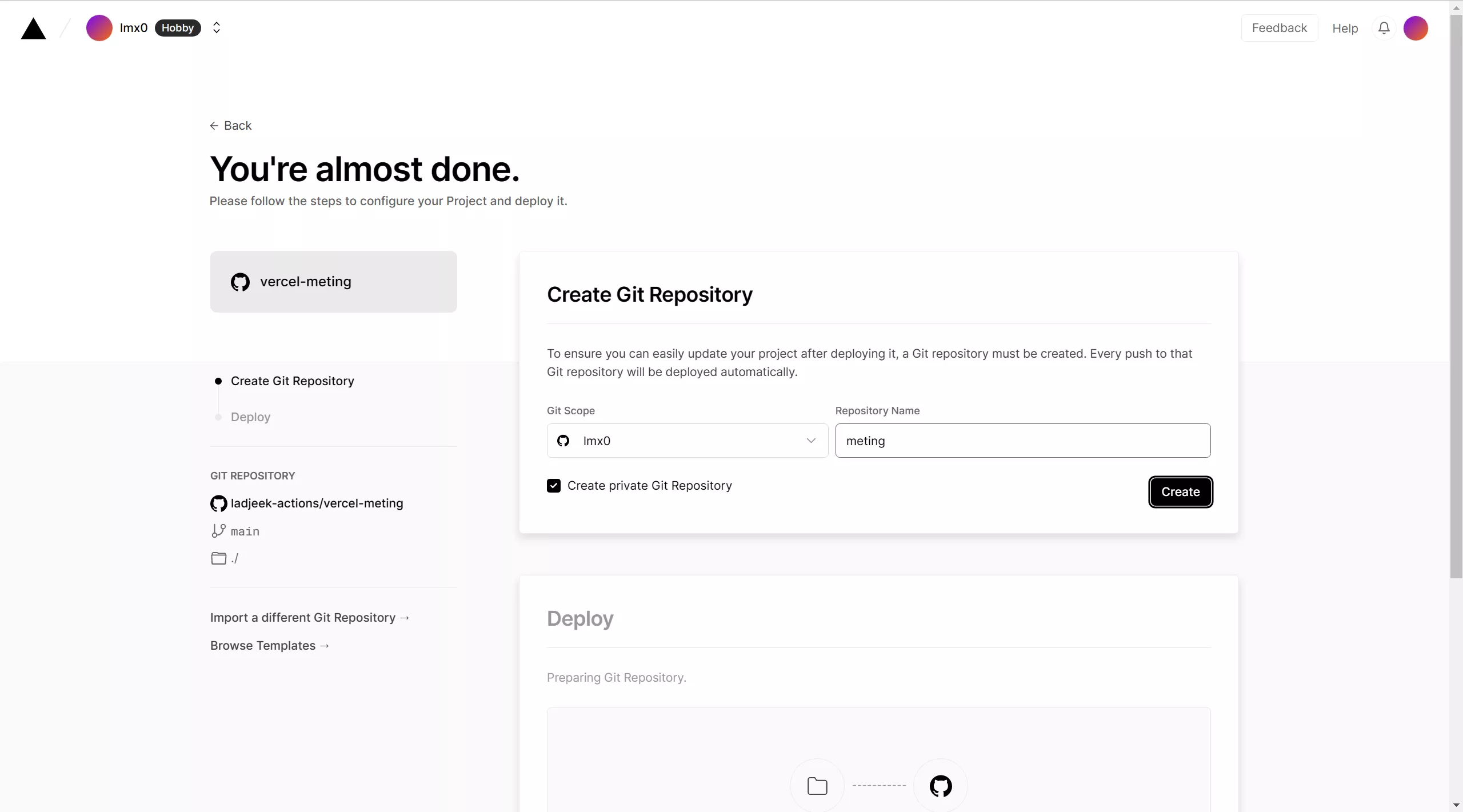1463x812 pixels.
Task: Click GitHub icon beside vercel-meting title
Action: 240,282
